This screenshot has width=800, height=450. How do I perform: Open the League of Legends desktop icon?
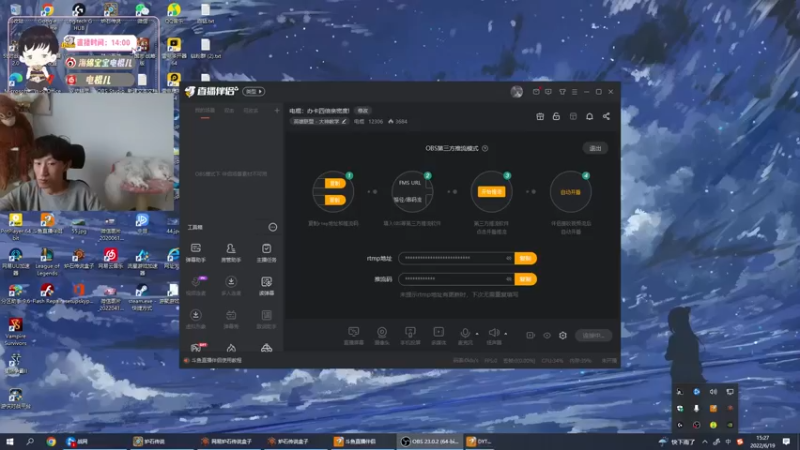pyautogui.click(x=47, y=261)
